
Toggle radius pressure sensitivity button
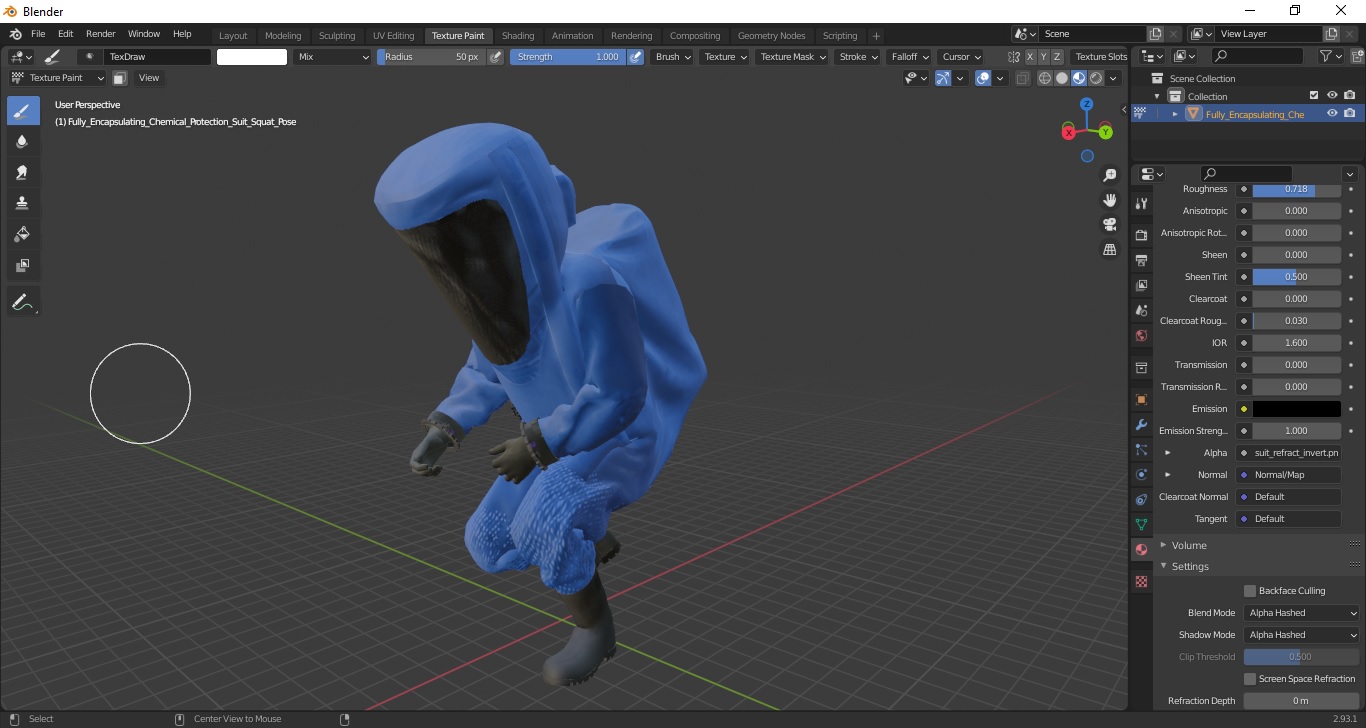496,57
